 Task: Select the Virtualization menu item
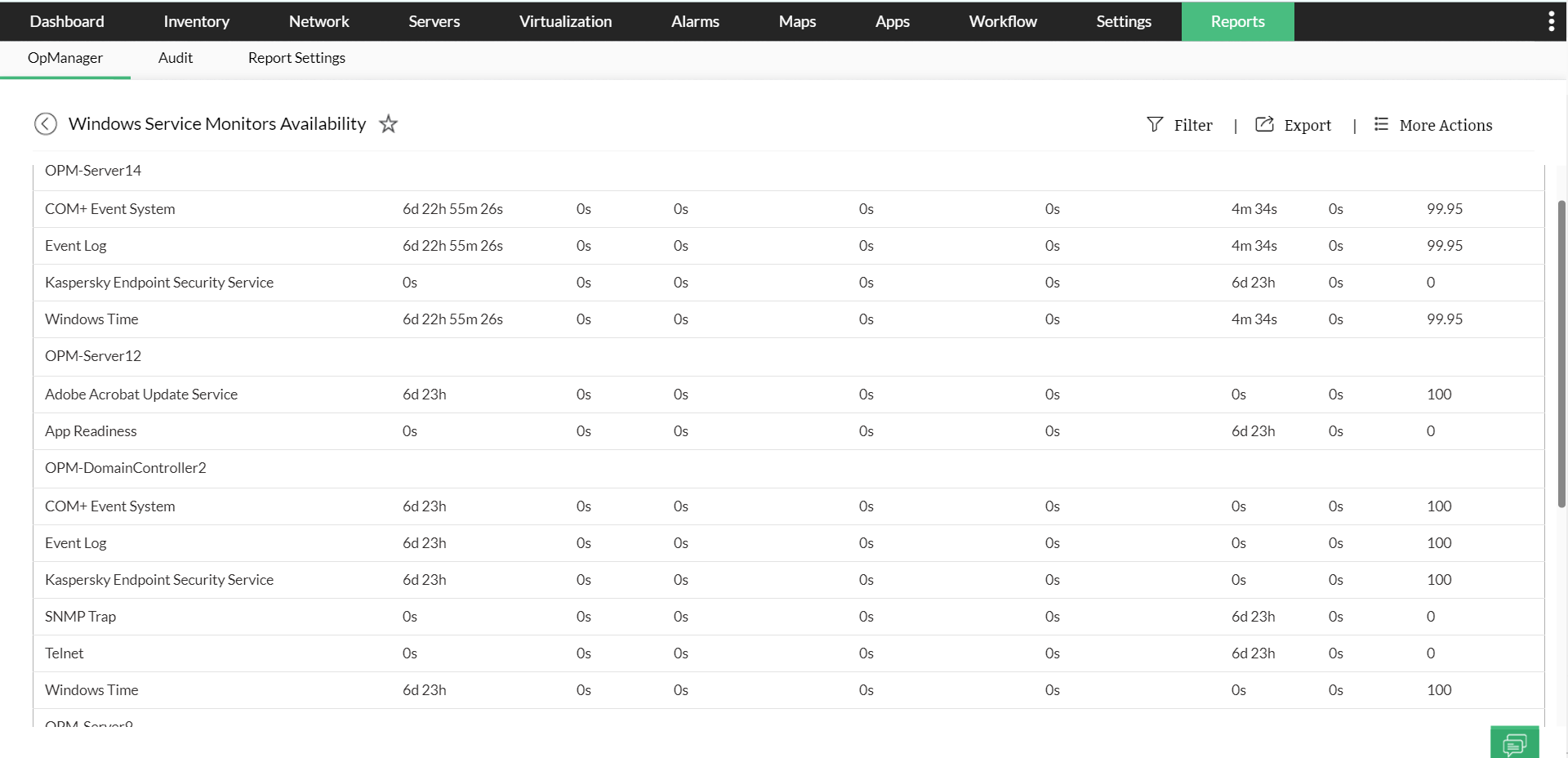pos(565,21)
